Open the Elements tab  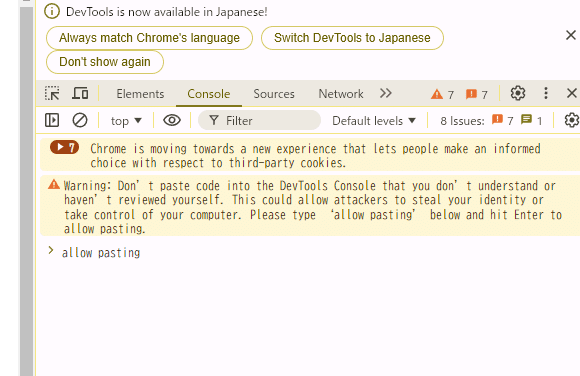(x=140, y=94)
